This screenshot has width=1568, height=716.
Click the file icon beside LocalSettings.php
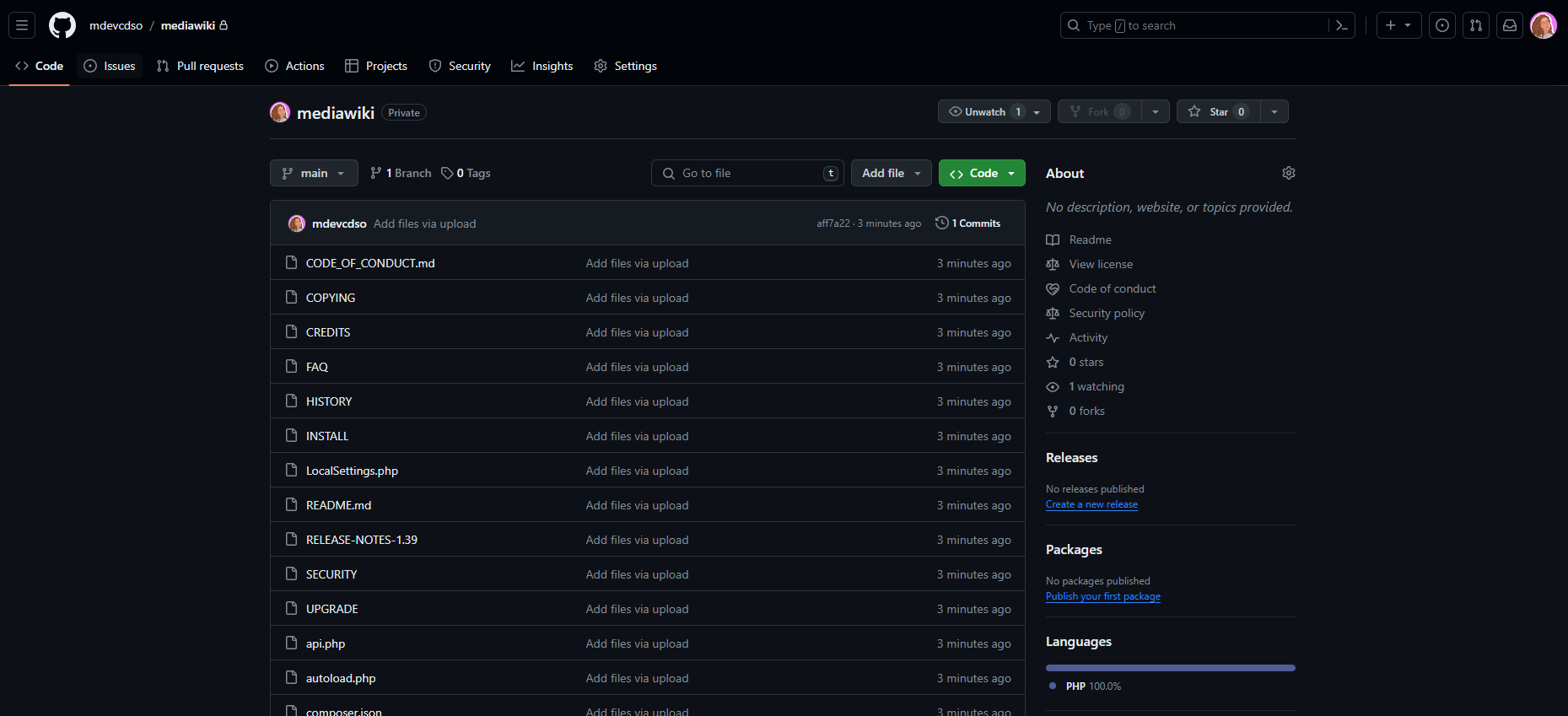(292, 471)
